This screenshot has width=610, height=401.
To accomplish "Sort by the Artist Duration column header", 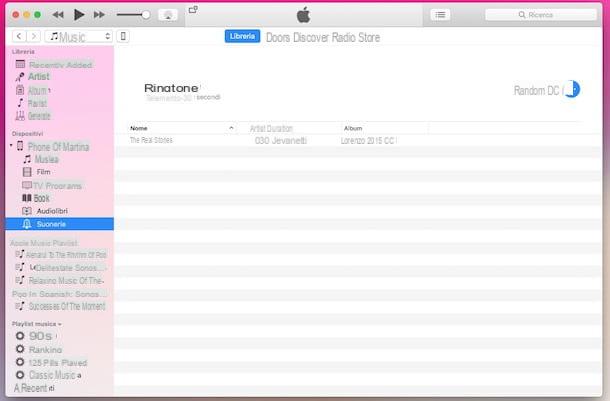I will pos(271,128).
